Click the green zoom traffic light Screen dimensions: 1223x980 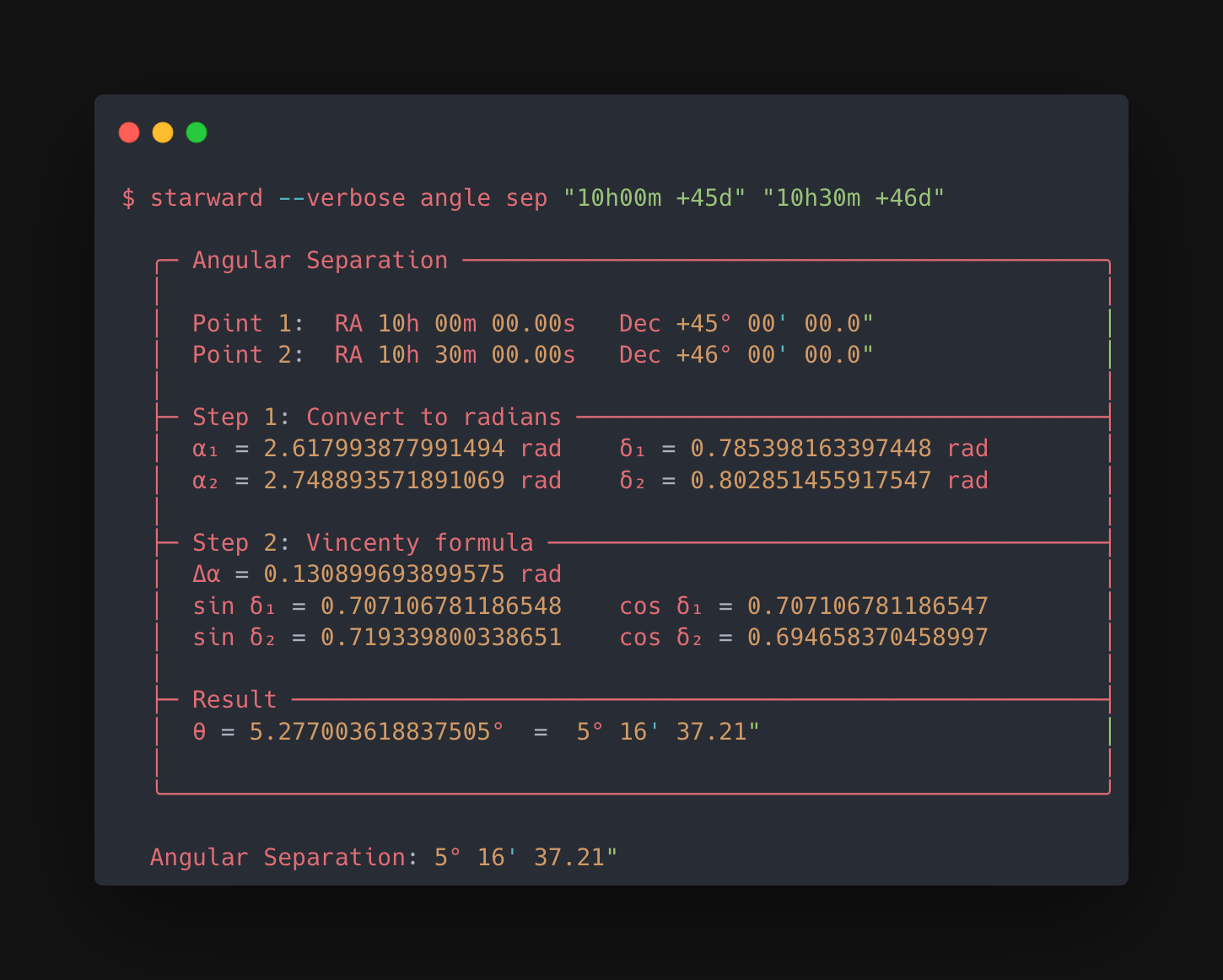click(197, 132)
